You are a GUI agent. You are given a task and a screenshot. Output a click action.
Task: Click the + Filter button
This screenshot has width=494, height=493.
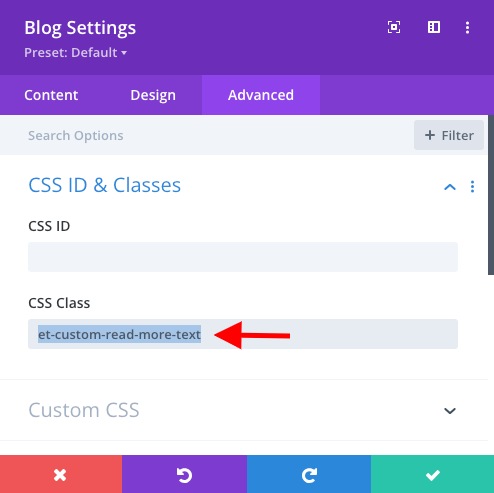tap(449, 135)
